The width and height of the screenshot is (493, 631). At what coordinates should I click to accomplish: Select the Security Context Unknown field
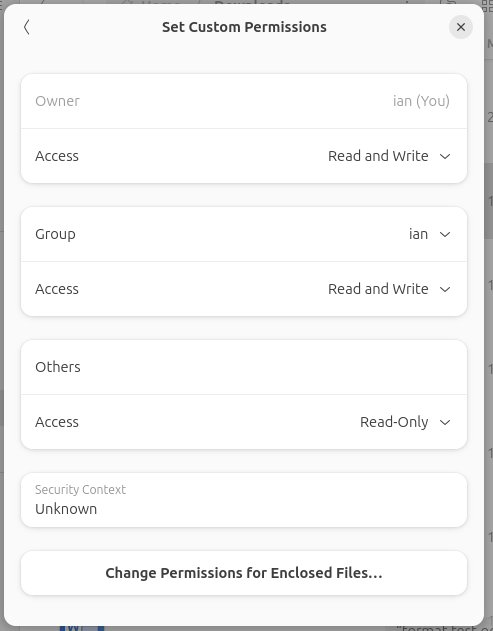point(244,500)
